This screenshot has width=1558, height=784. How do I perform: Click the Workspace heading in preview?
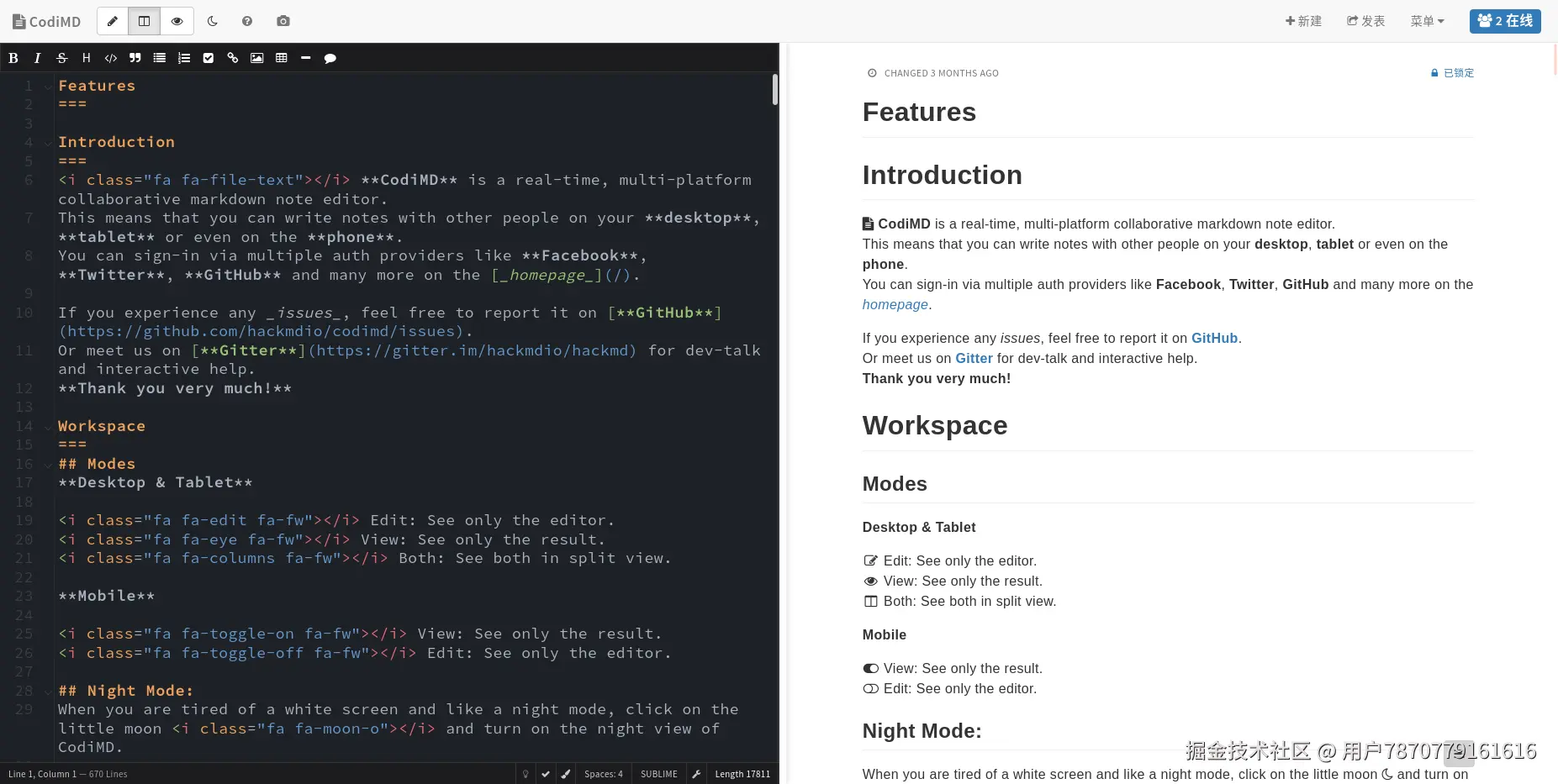click(935, 425)
